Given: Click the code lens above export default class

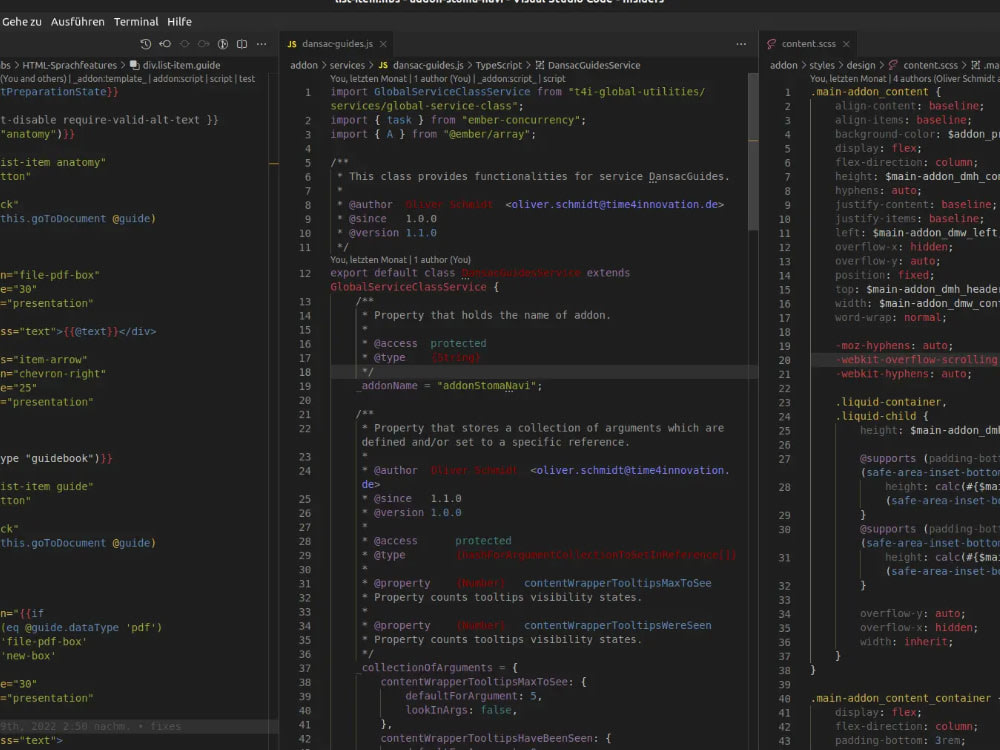Looking at the screenshot, I should click(400, 259).
